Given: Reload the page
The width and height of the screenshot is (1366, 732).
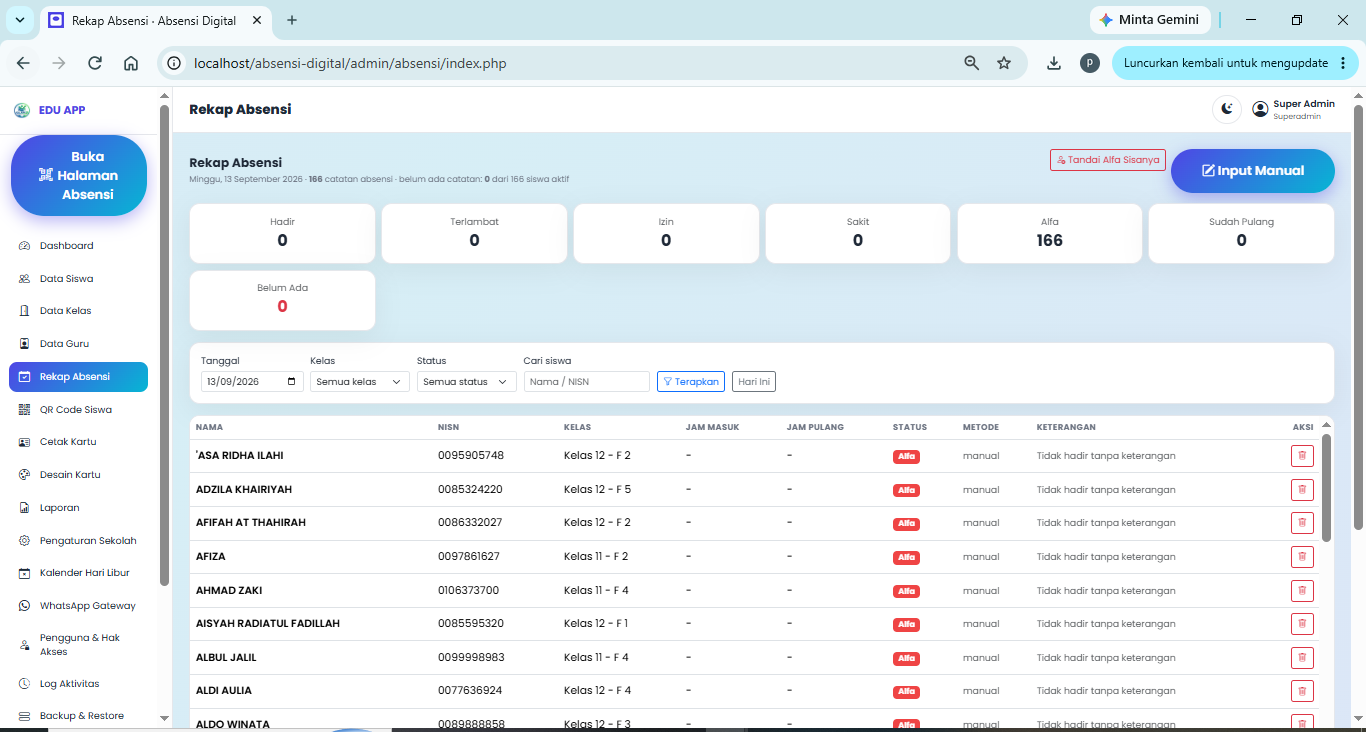Looking at the screenshot, I should (x=95, y=63).
